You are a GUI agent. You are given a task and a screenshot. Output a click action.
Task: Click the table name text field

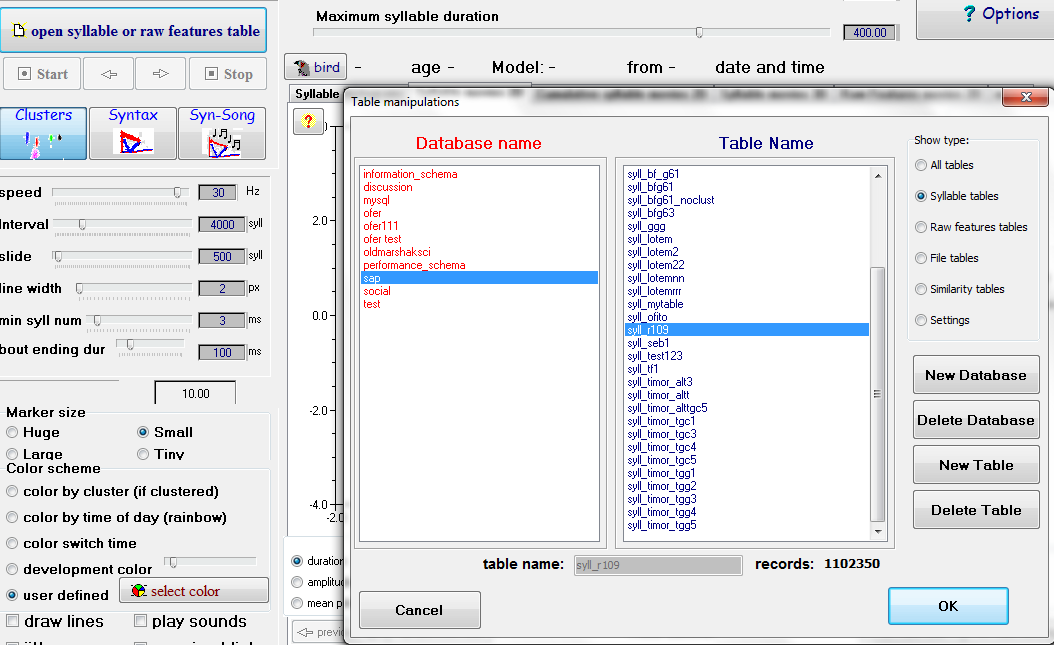[x=657, y=565]
